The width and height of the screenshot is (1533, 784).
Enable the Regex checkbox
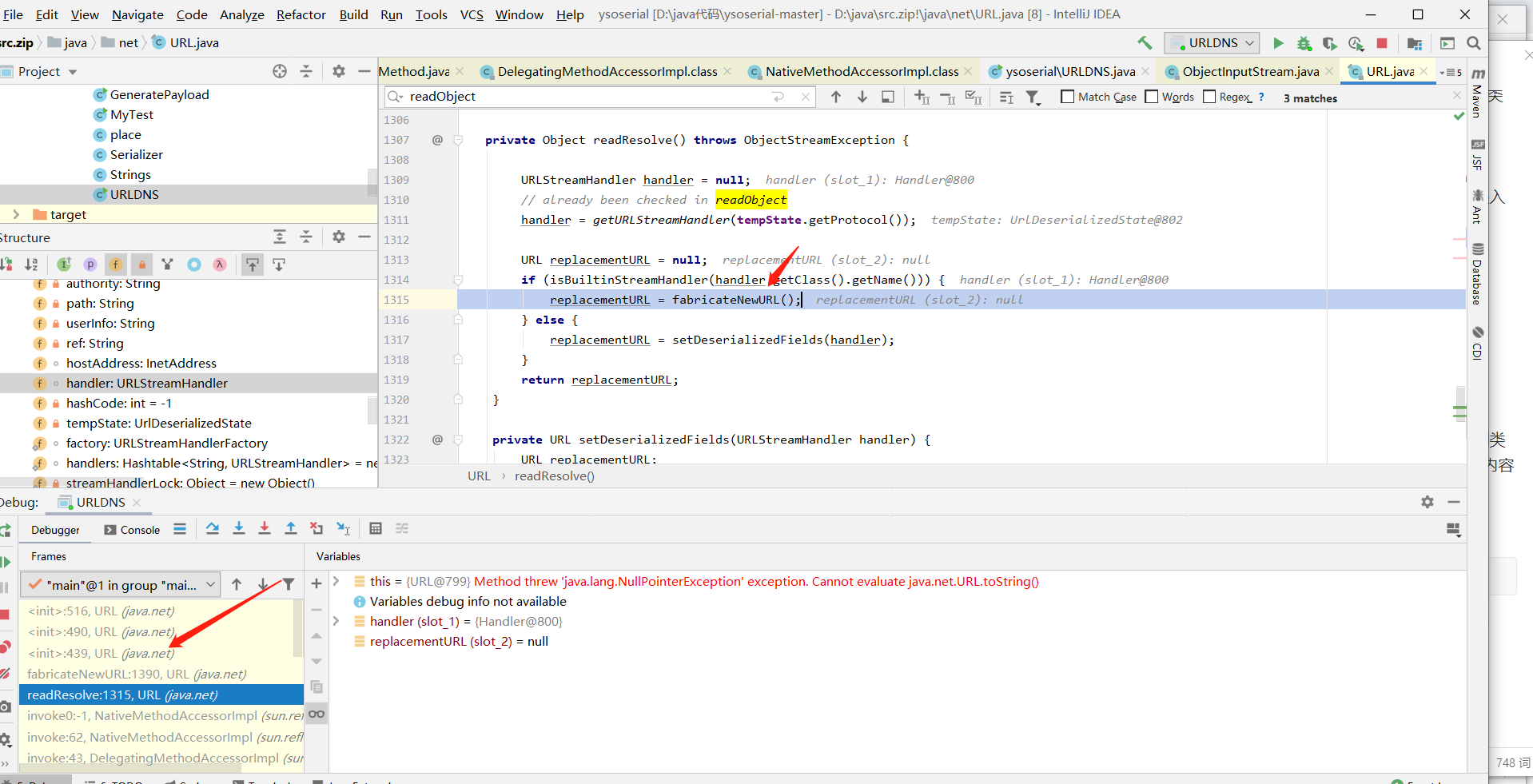tap(1209, 97)
